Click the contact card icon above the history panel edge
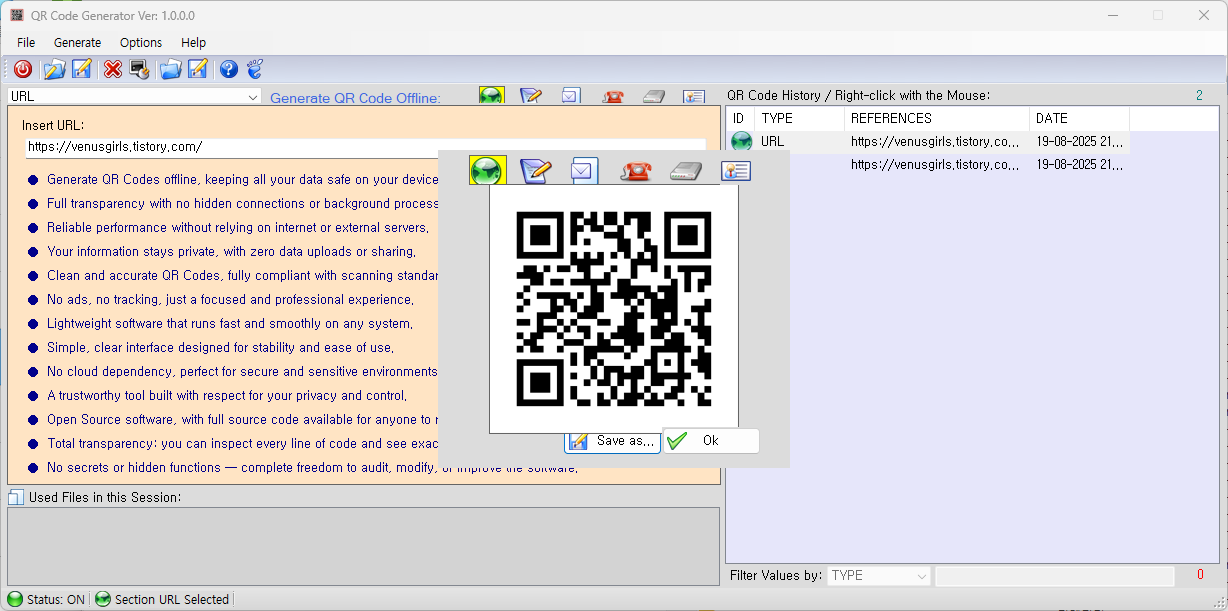The width and height of the screenshot is (1228, 611). pyautogui.click(x=694, y=97)
